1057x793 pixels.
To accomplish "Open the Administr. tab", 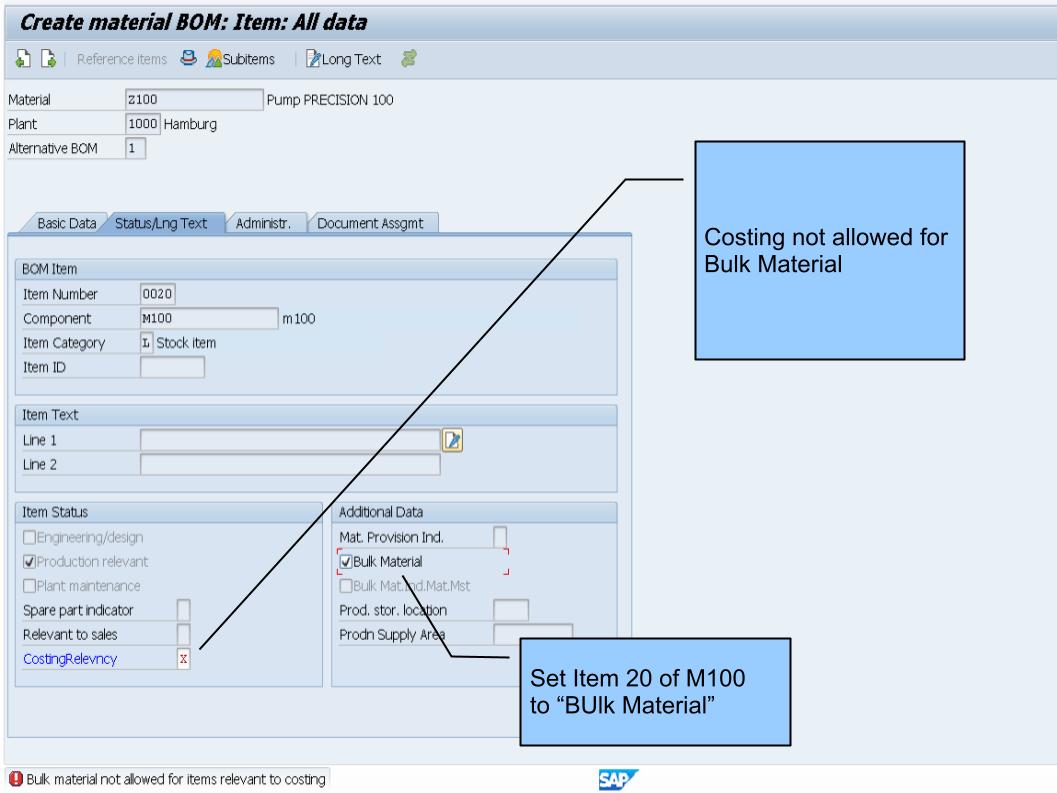I will (263, 223).
